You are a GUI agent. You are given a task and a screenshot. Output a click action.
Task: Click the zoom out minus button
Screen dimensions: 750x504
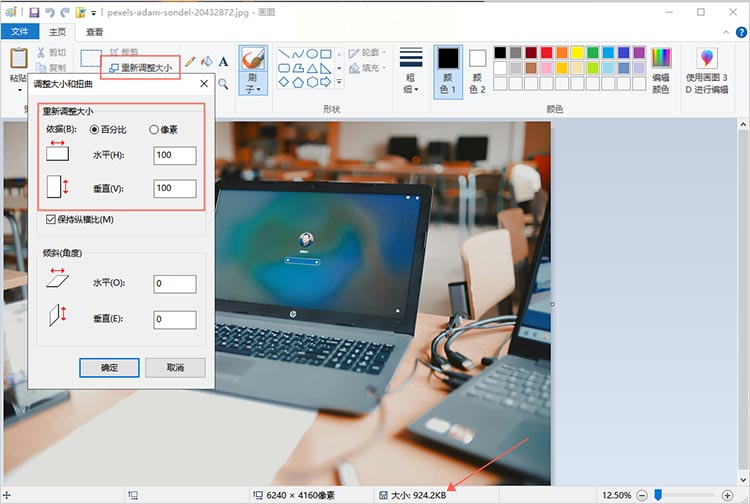point(642,495)
